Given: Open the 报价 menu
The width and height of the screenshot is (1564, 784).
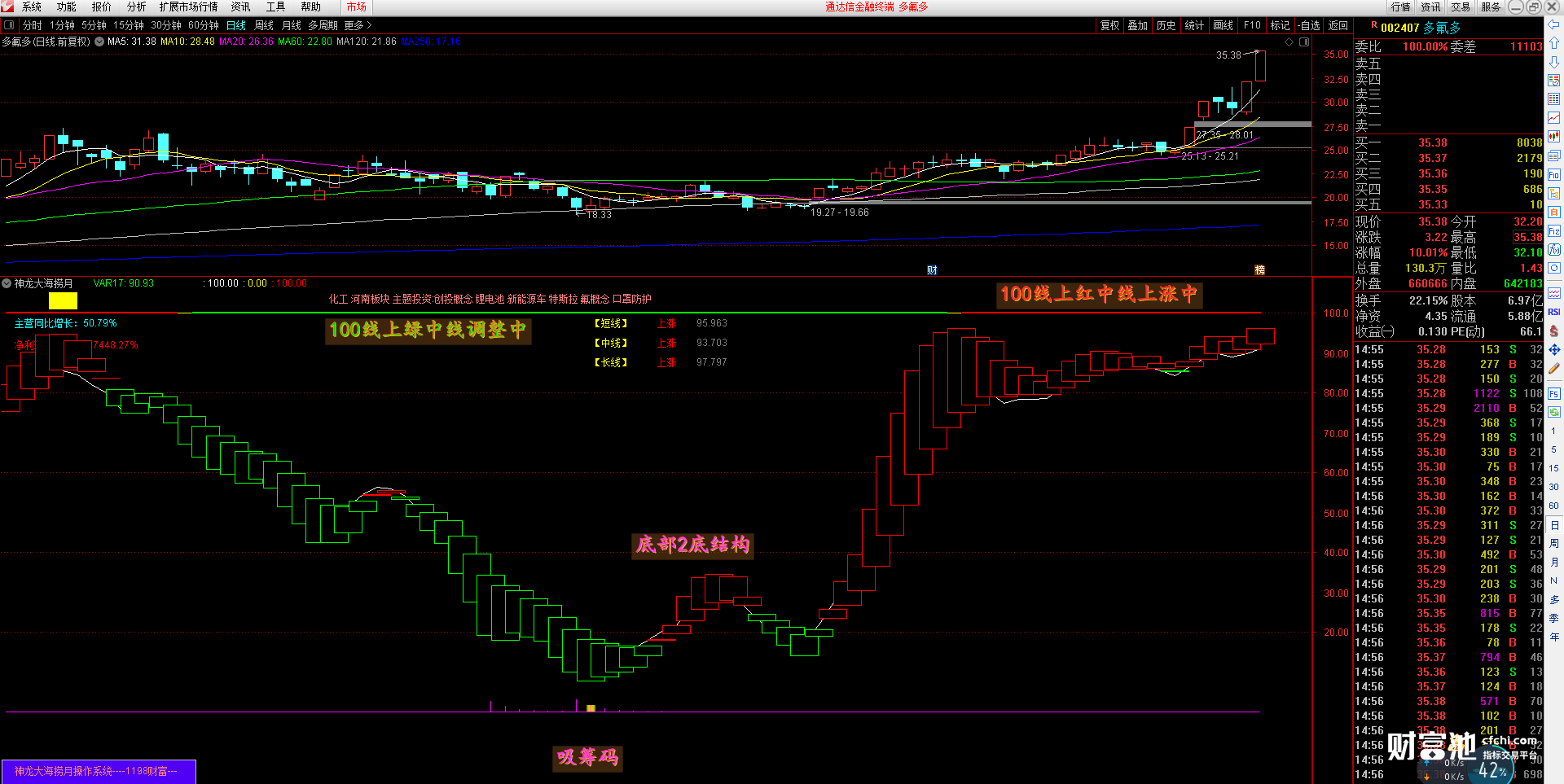Looking at the screenshot, I should pyautogui.click(x=102, y=7).
